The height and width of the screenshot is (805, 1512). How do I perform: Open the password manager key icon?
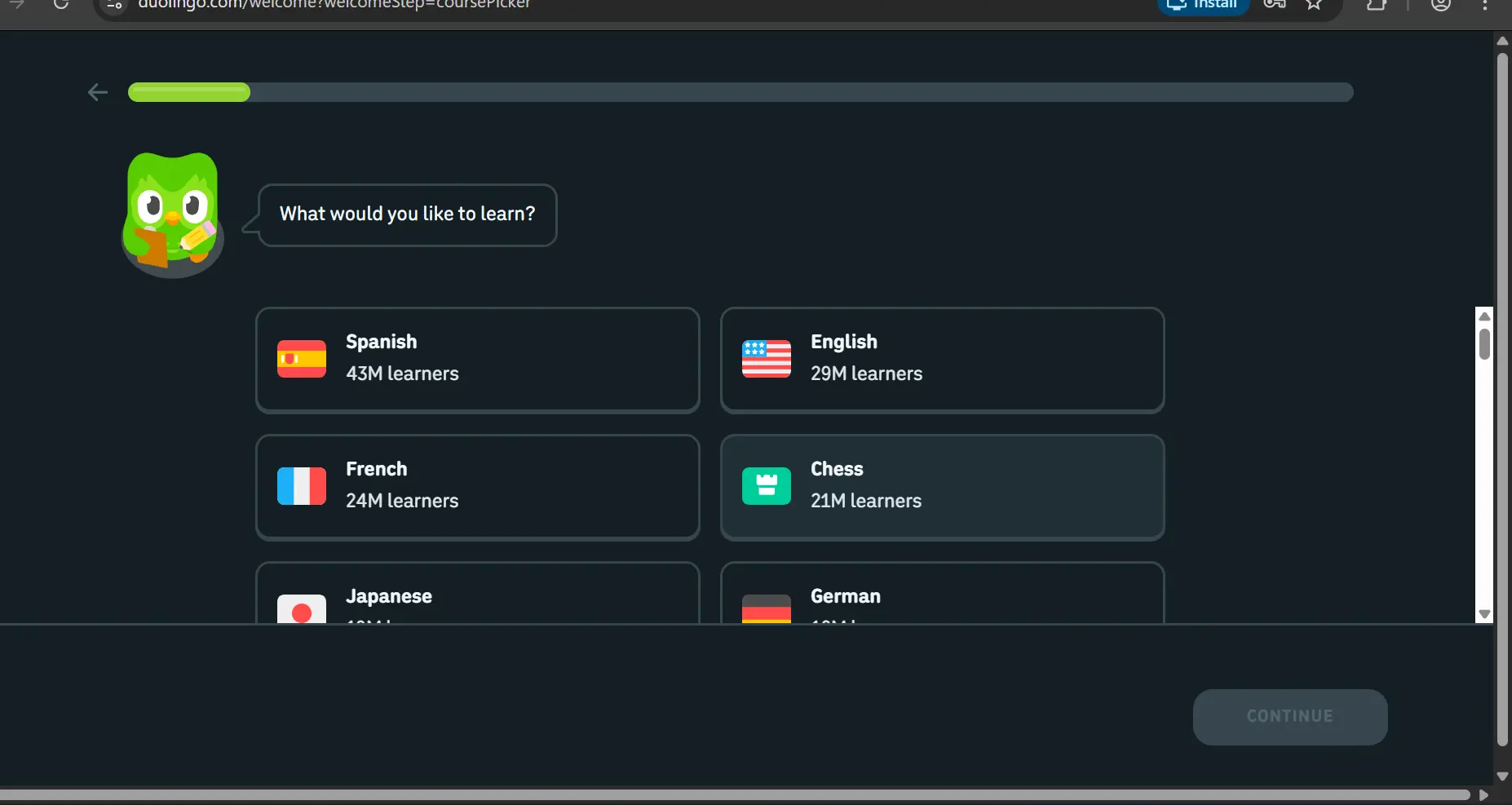1275,4
